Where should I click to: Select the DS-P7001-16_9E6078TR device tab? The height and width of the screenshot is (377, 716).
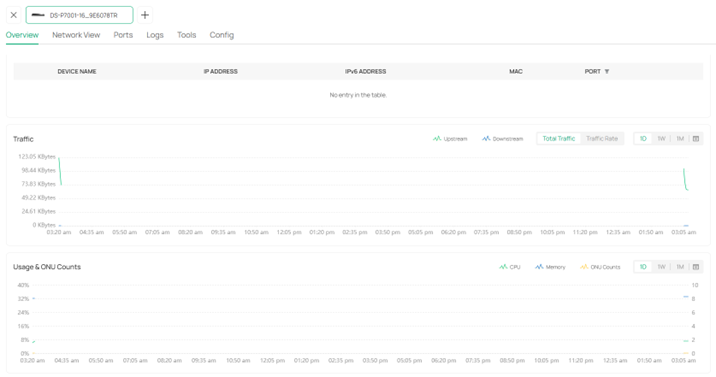coord(79,15)
